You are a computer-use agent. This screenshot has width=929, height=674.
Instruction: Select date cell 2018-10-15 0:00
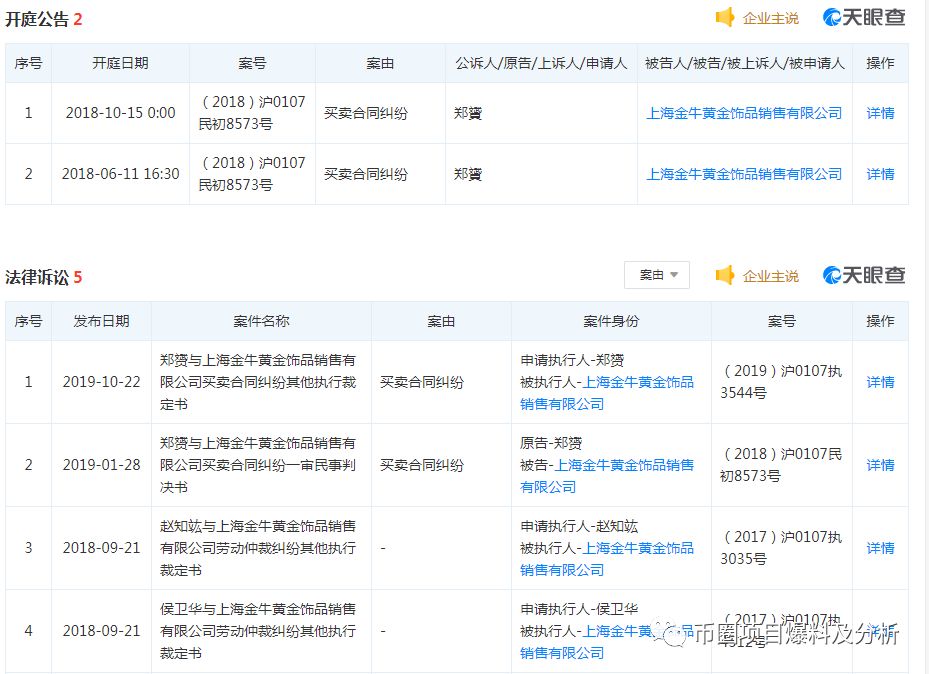coord(120,113)
